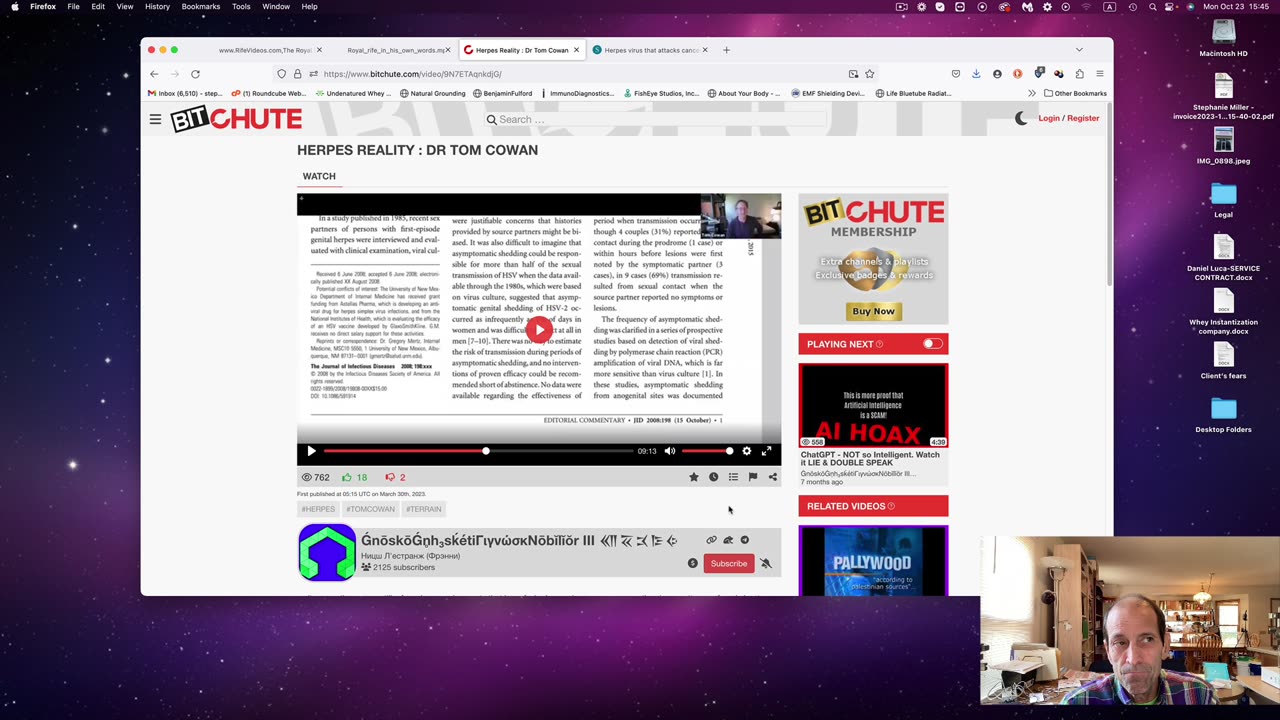
Task: Open the Bookmarks menu in menu bar
Action: tap(201, 7)
